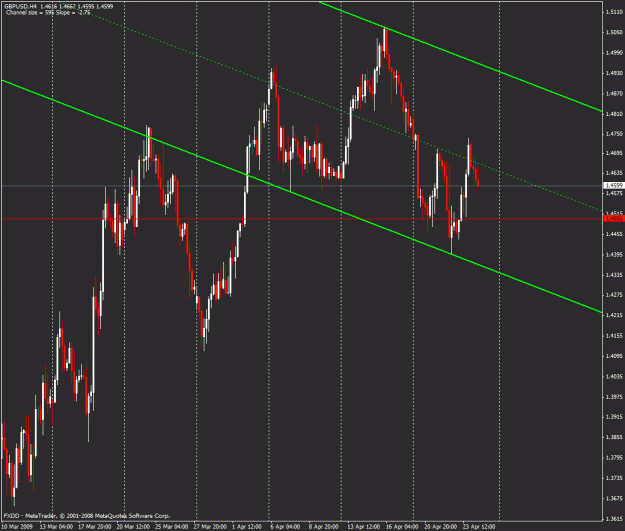Click the red price tag on axis

(614, 218)
